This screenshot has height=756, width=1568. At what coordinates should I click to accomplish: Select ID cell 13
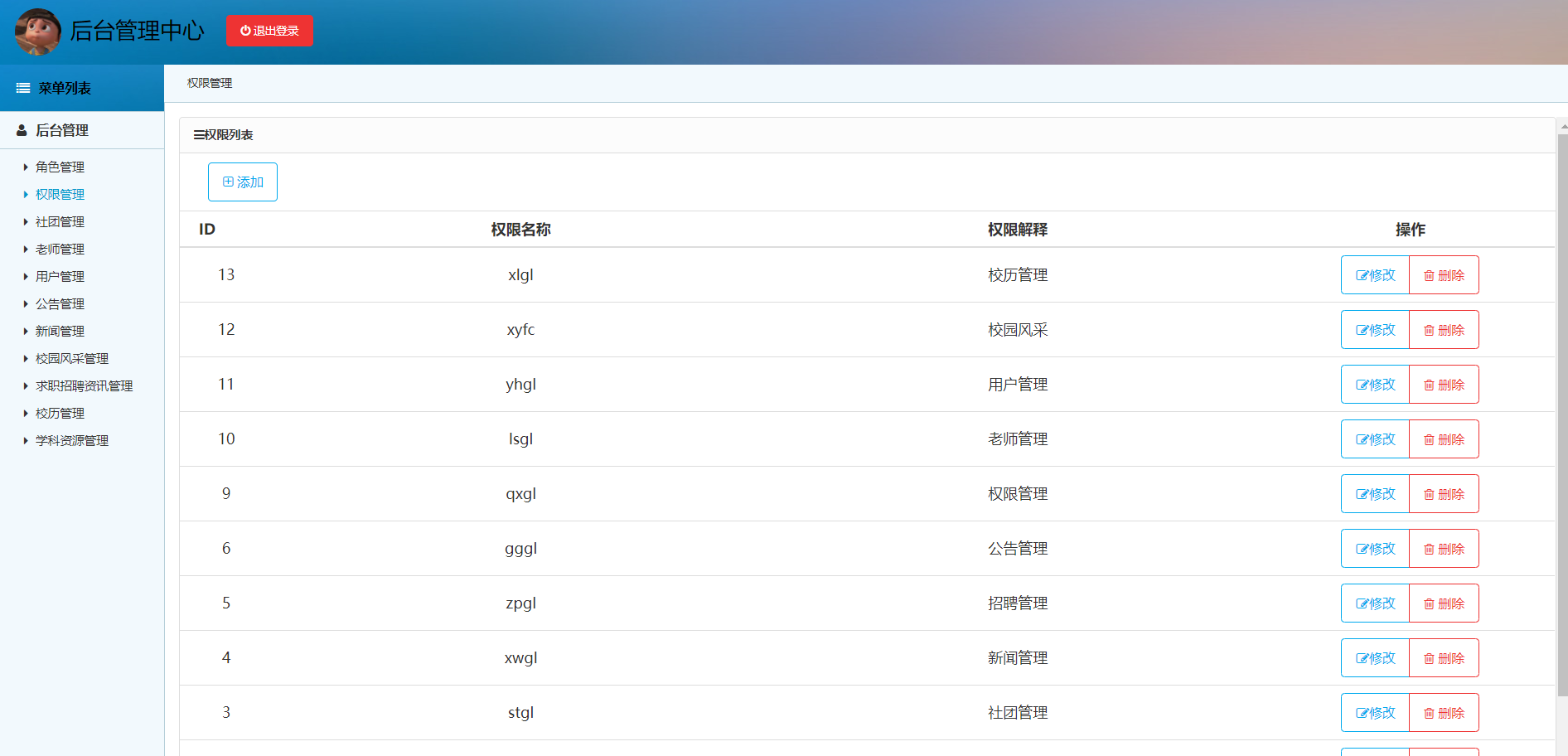pyautogui.click(x=226, y=274)
